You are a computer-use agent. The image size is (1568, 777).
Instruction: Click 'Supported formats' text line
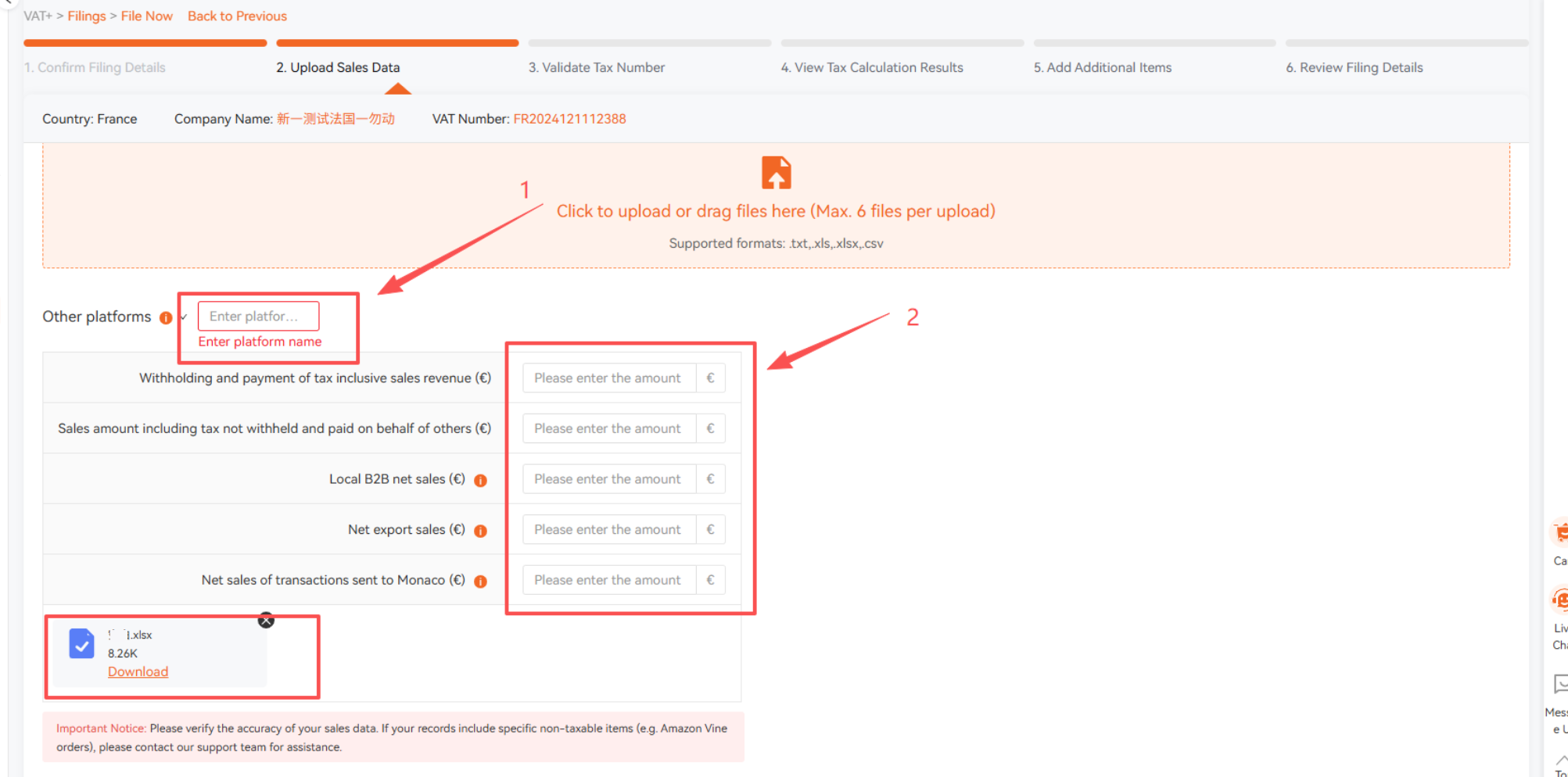776,243
